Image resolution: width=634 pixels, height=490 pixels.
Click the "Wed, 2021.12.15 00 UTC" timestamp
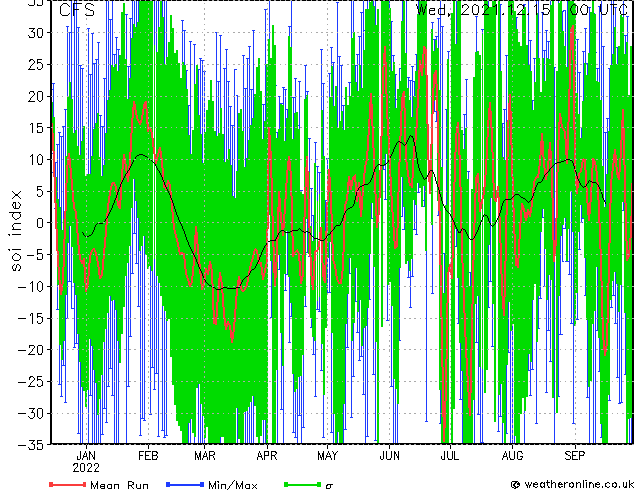522,9
